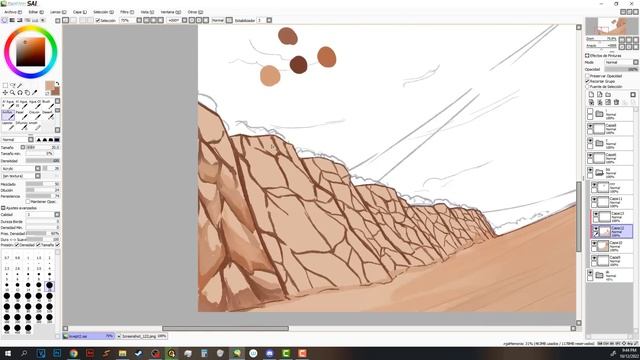This screenshot has width=640, height=360.
Task: Collapse the Efectos de Pintura section
Action: point(587,56)
